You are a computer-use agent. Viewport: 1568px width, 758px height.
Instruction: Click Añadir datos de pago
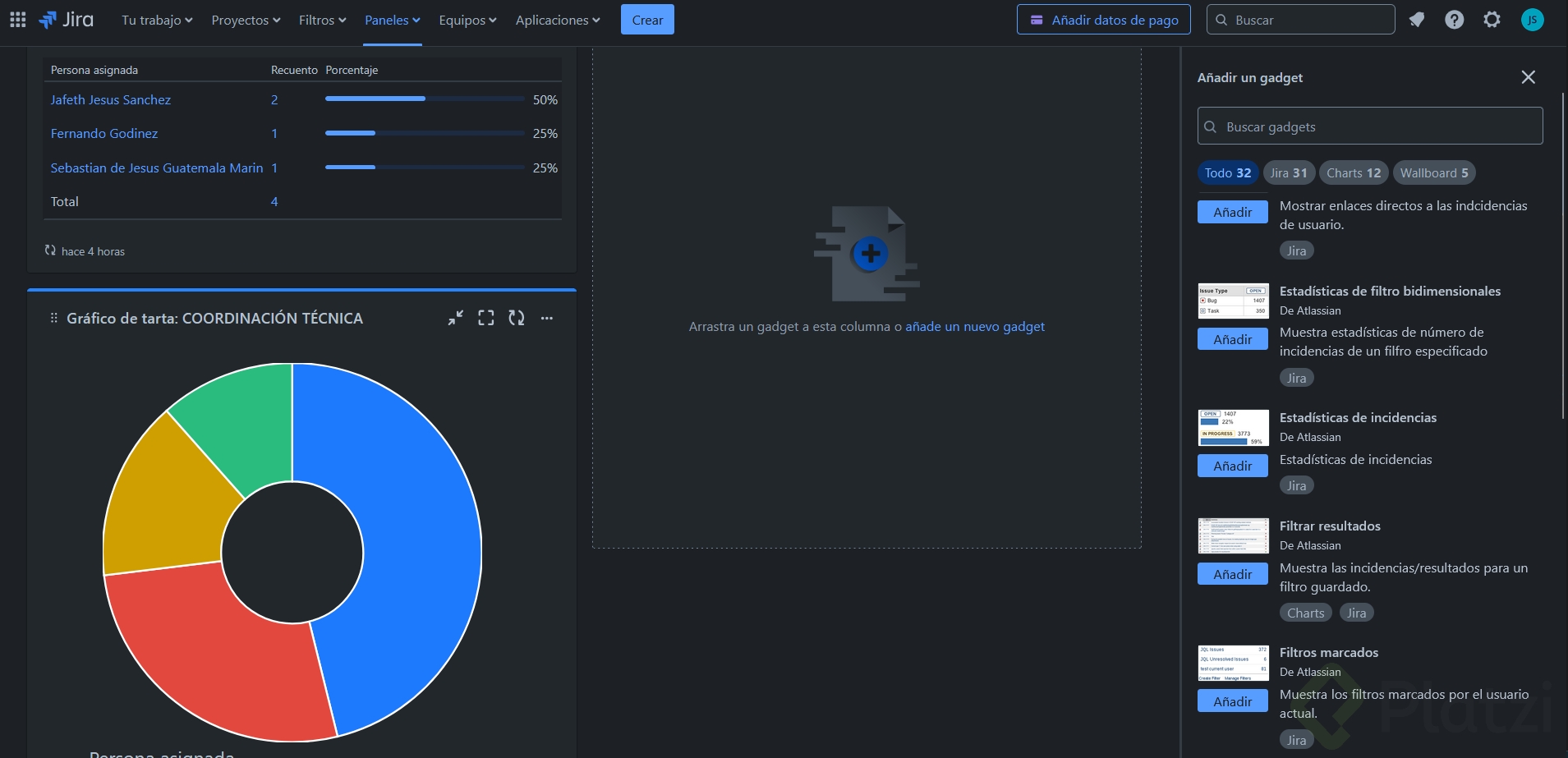(x=1104, y=20)
